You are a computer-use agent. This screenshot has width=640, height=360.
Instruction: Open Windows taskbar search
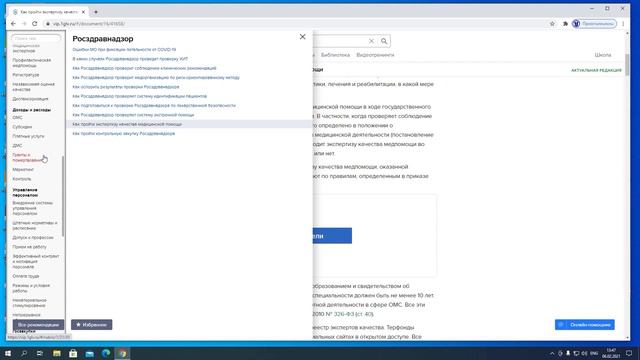pyautogui.click(x=24, y=353)
